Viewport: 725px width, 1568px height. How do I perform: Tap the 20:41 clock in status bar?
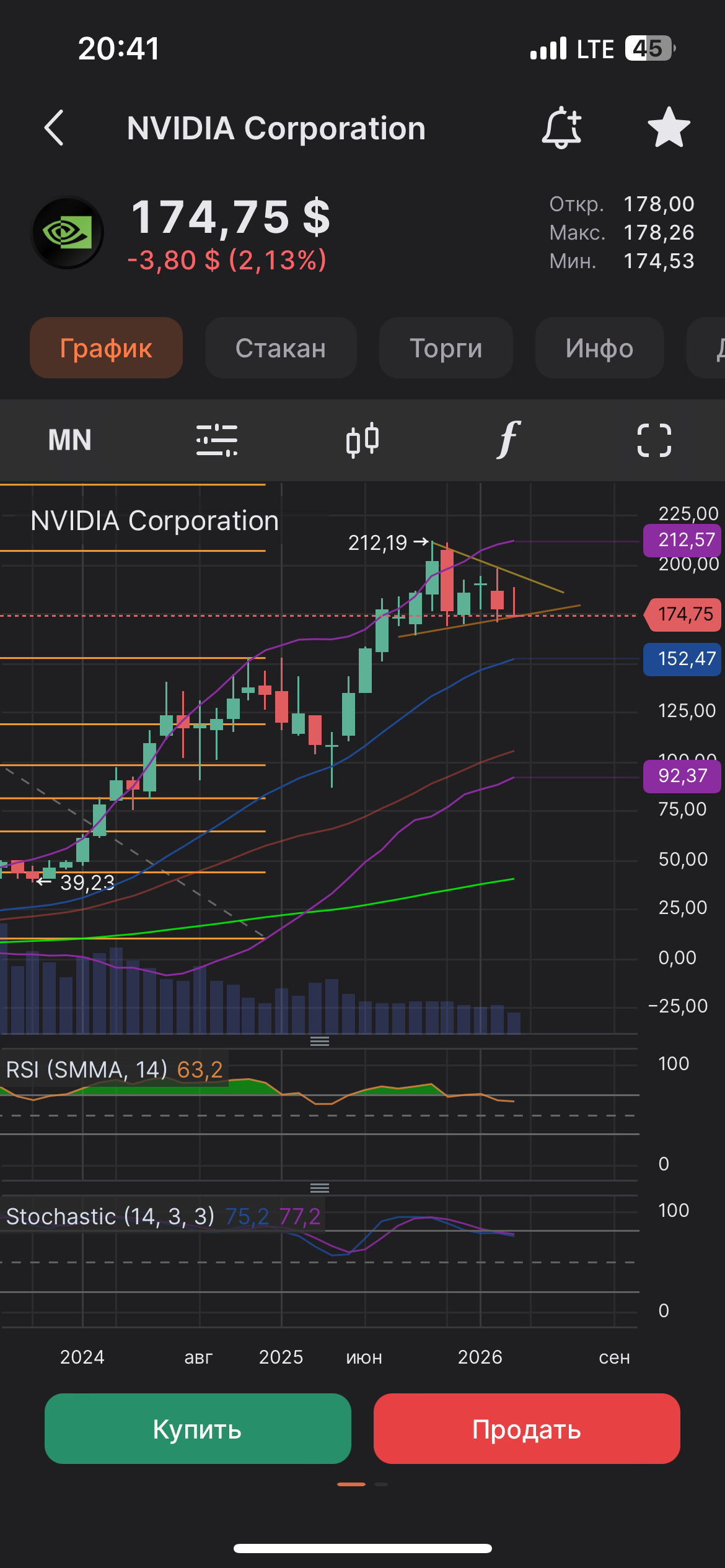(x=119, y=48)
